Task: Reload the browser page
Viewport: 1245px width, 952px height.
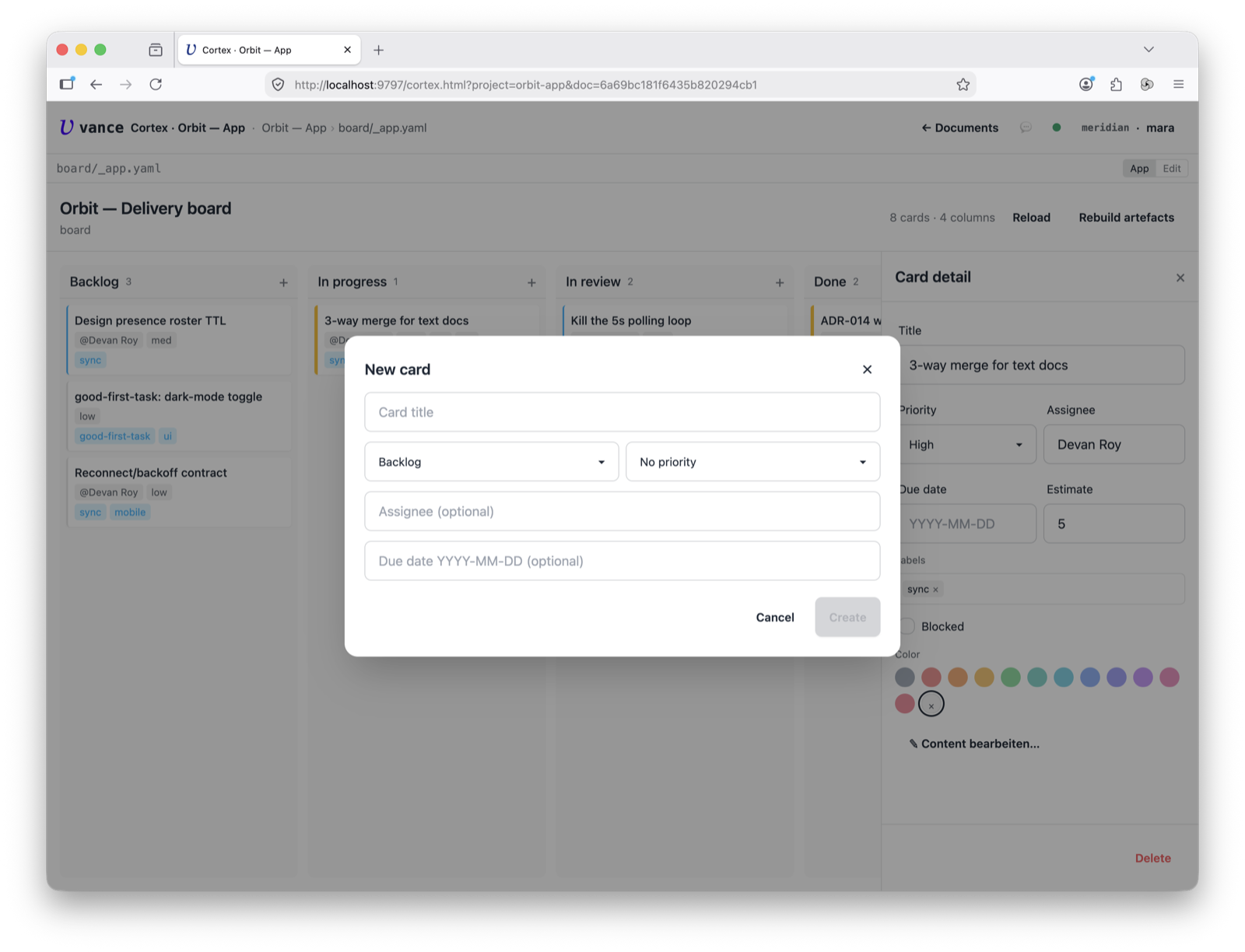Action: [156, 84]
